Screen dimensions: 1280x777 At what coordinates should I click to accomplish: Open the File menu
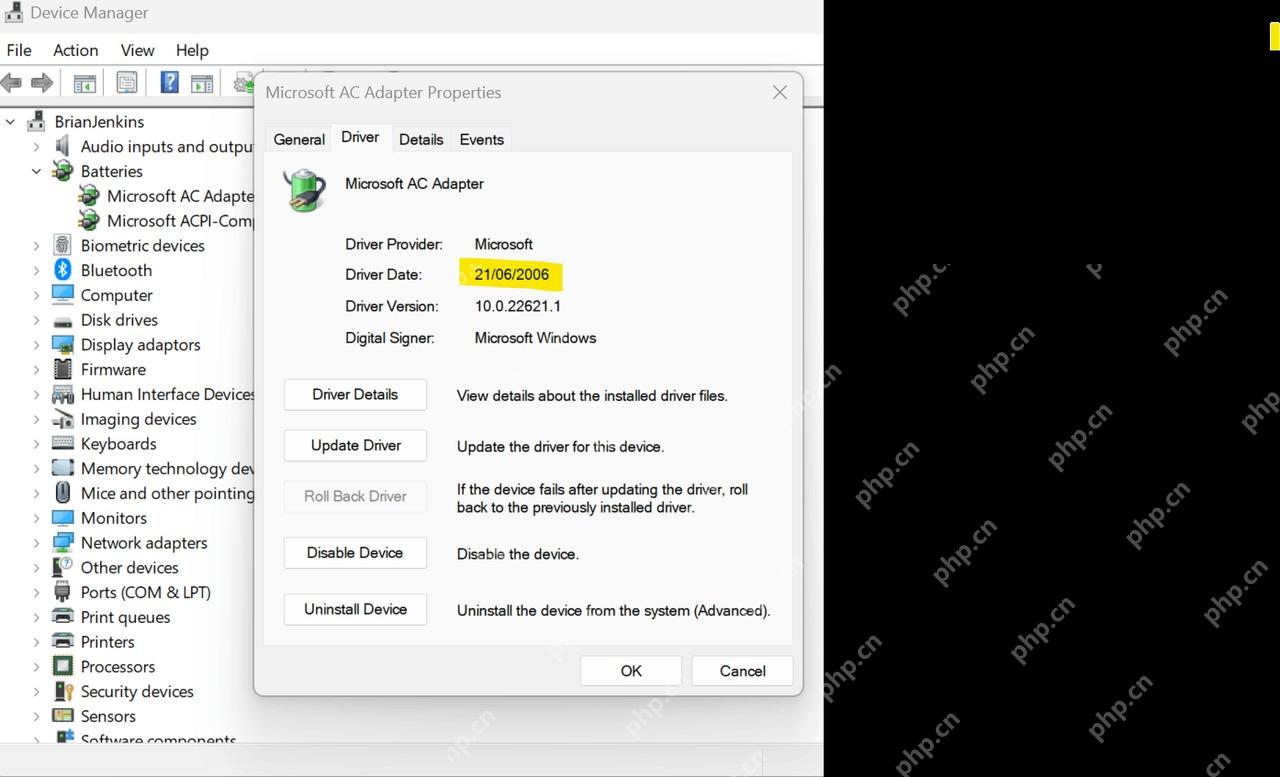click(19, 50)
